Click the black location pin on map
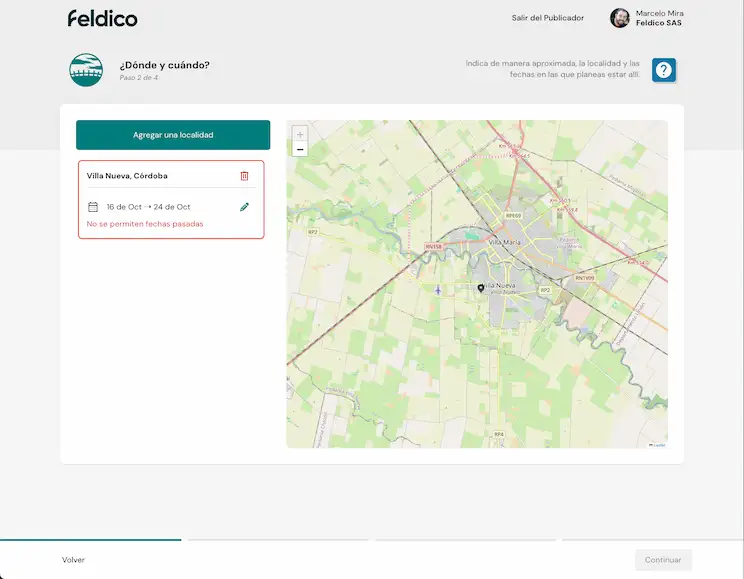The width and height of the screenshot is (744, 579). 481,288
